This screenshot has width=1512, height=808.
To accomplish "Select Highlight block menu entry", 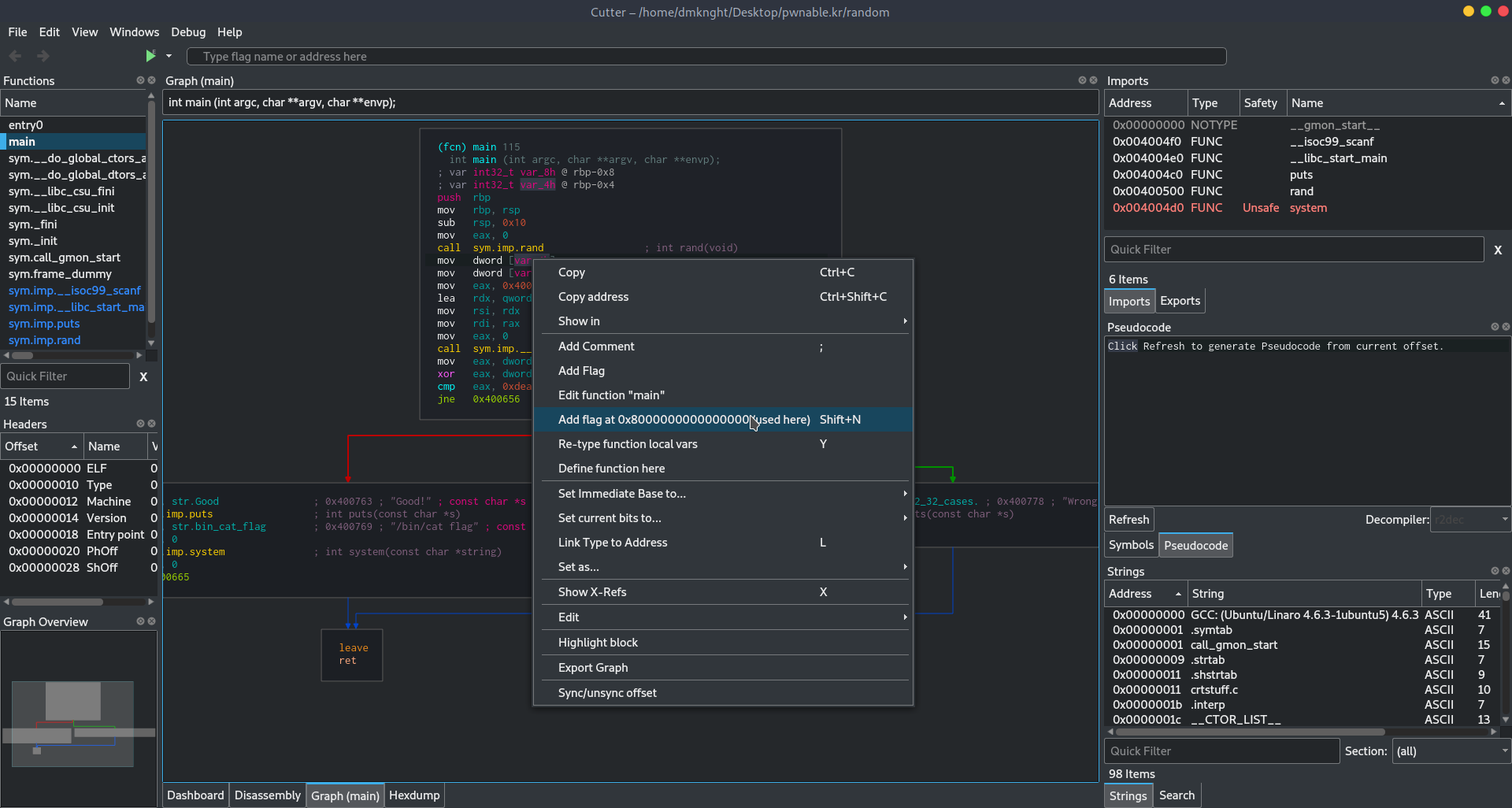I will tap(723, 643).
